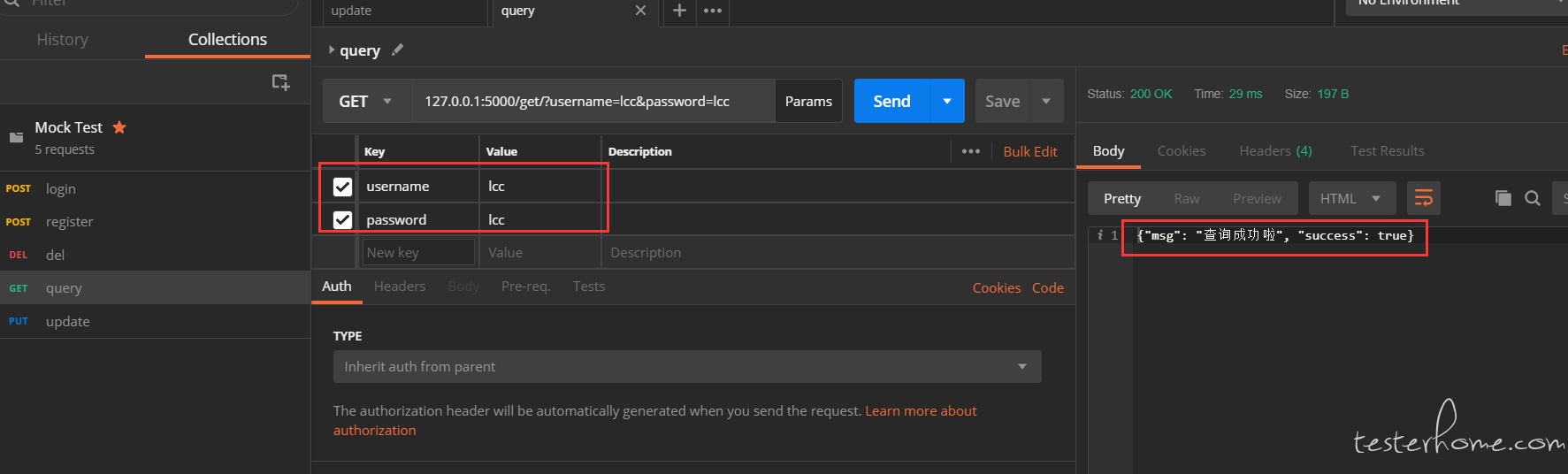Screen dimensions: 1568x474
Task: Search within the response body
Action: pos(1533,198)
